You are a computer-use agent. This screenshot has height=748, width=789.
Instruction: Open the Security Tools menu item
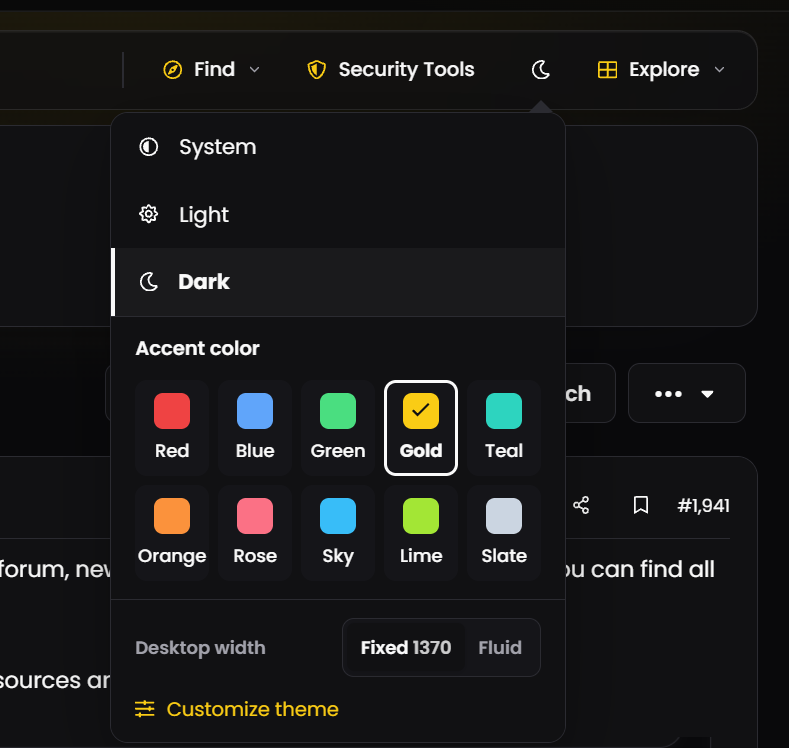[390, 69]
